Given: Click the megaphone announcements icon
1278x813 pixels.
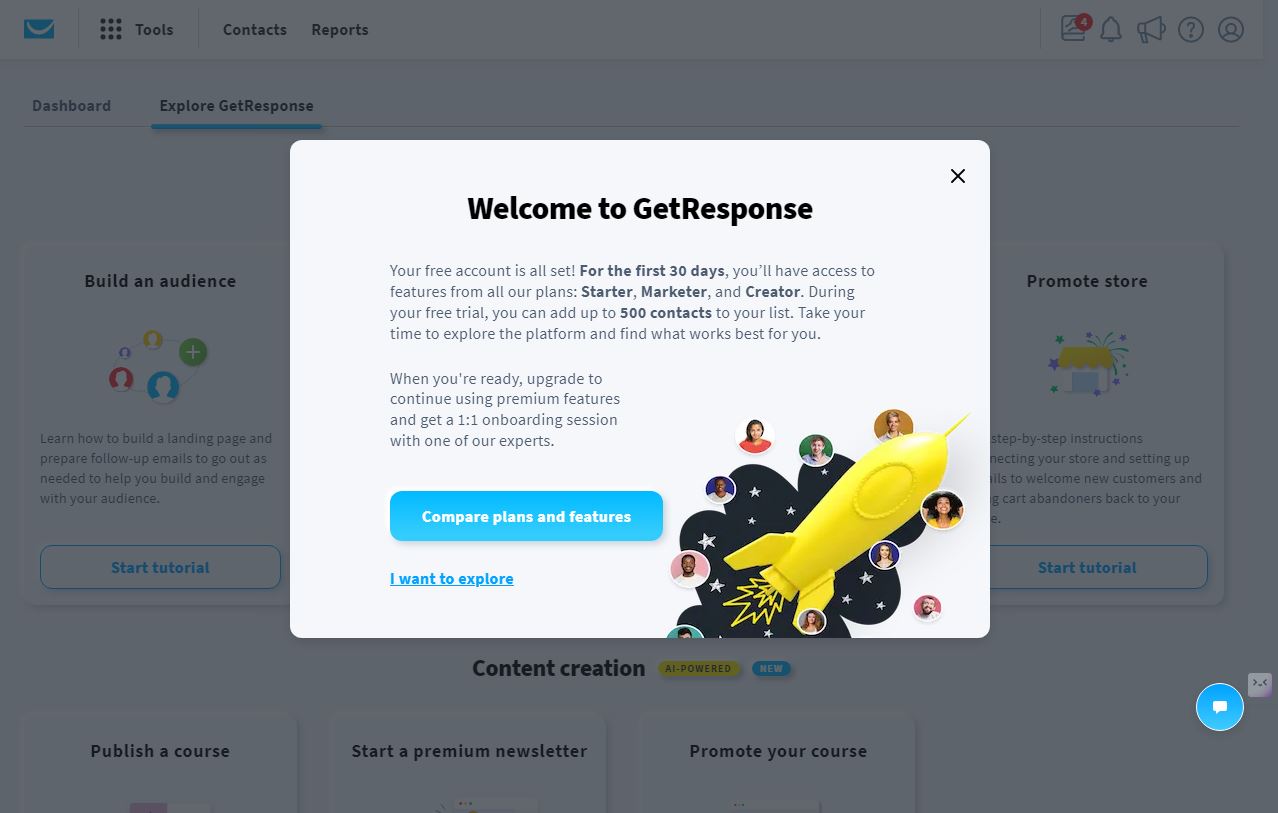Looking at the screenshot, I should click(1151, 29).
